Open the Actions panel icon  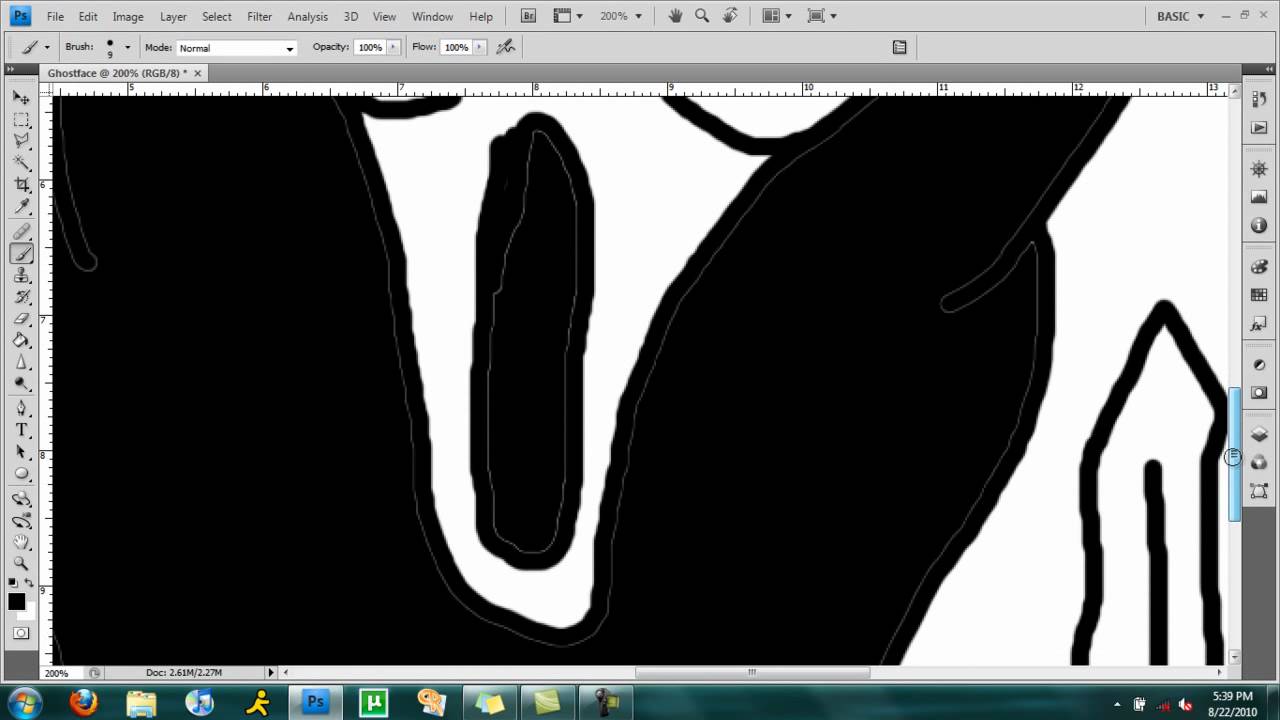tap(1259, 128)
